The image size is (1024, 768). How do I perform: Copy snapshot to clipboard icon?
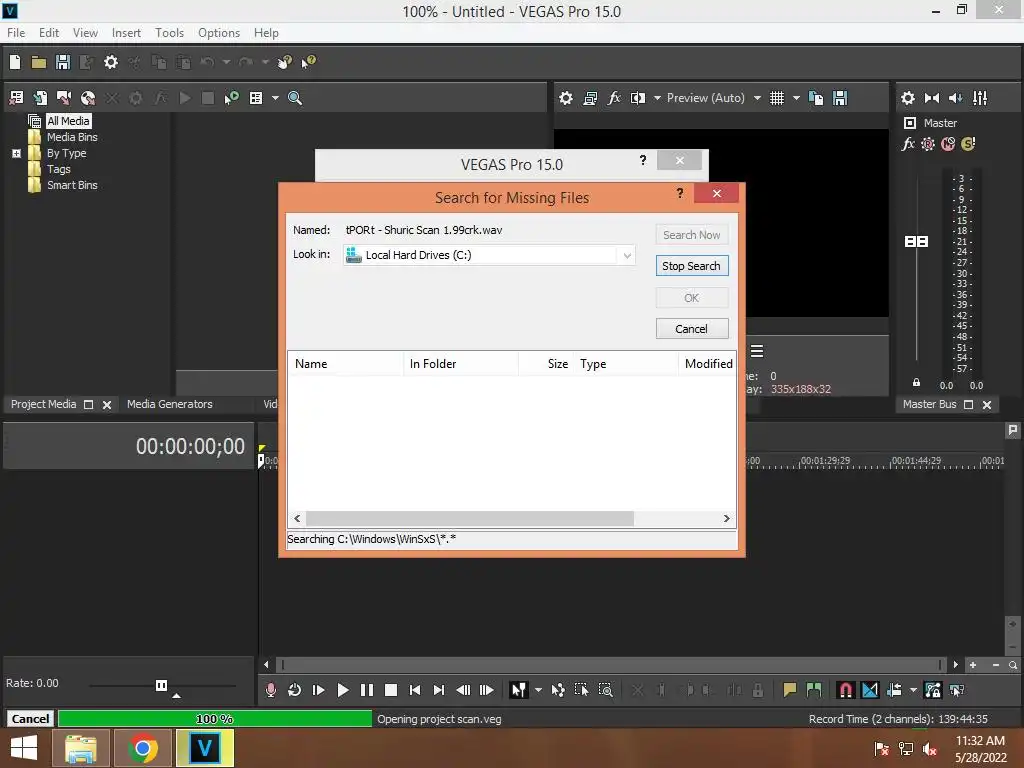click(x=816, y=98)
